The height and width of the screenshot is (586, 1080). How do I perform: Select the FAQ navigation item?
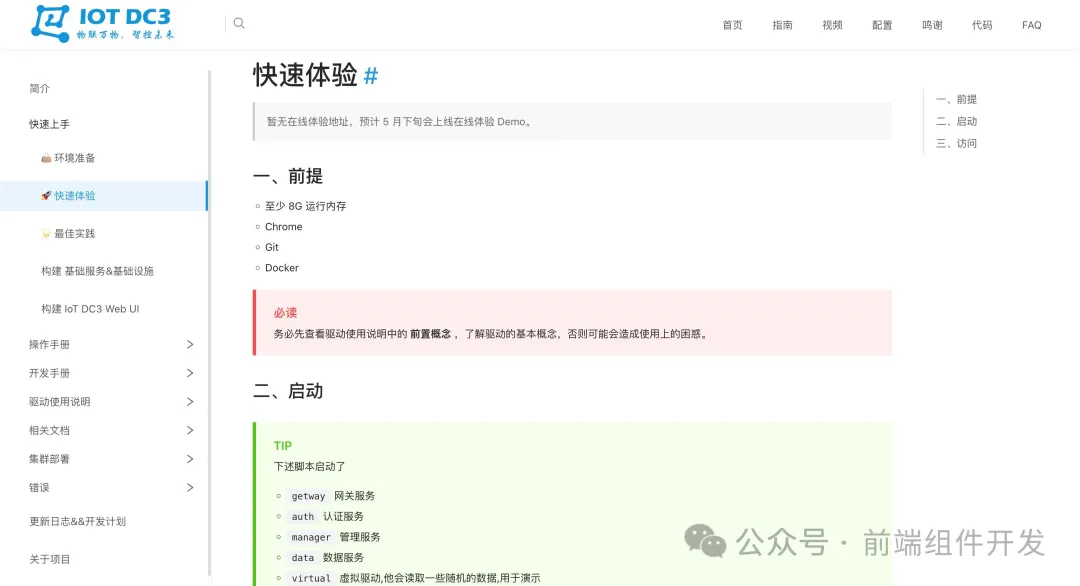tap(1031, 25)
